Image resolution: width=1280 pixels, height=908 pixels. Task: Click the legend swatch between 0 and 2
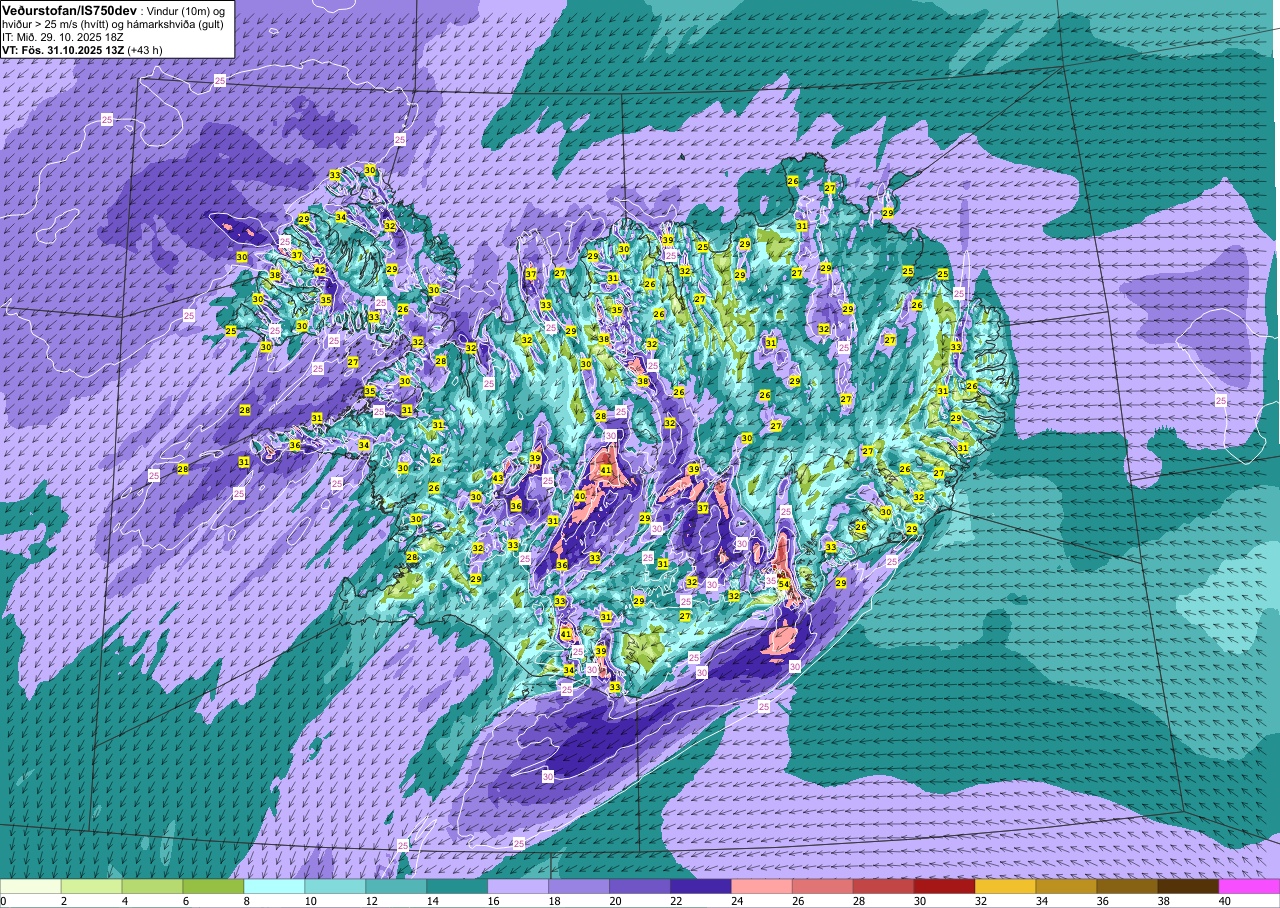coord(30,886)
